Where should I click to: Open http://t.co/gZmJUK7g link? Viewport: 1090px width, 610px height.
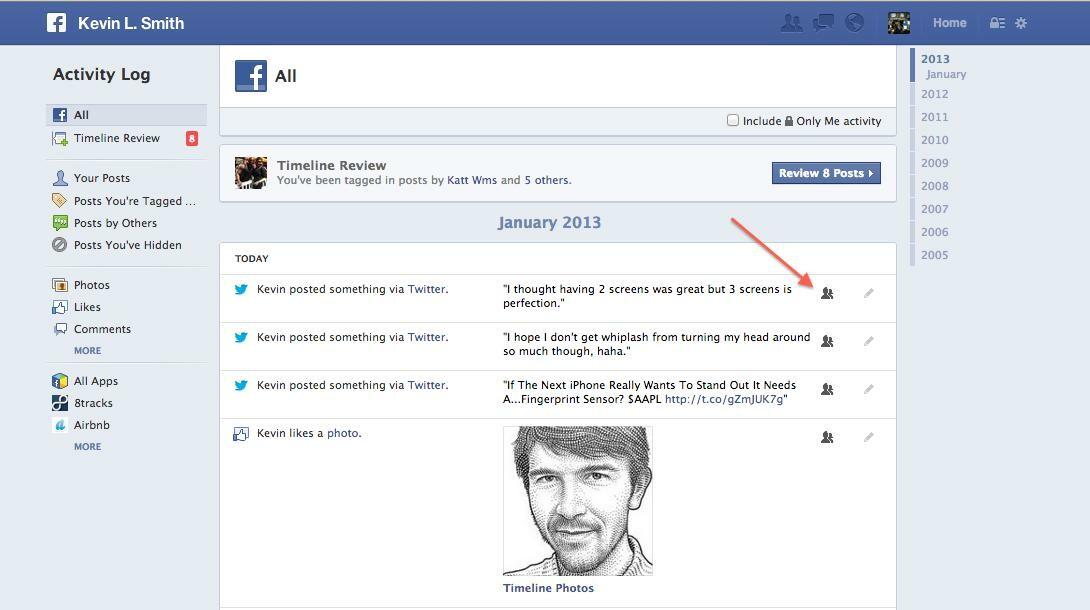724,399
